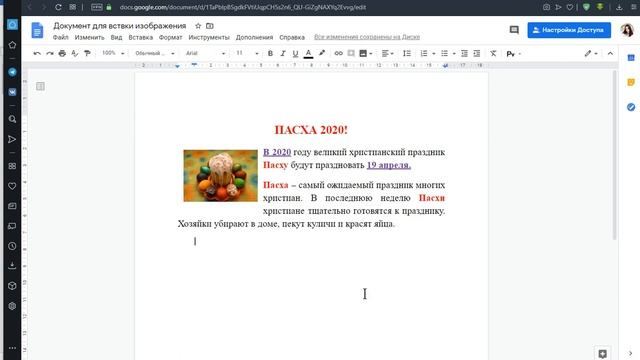Open VK in browser sidebar

coord(12,92)
